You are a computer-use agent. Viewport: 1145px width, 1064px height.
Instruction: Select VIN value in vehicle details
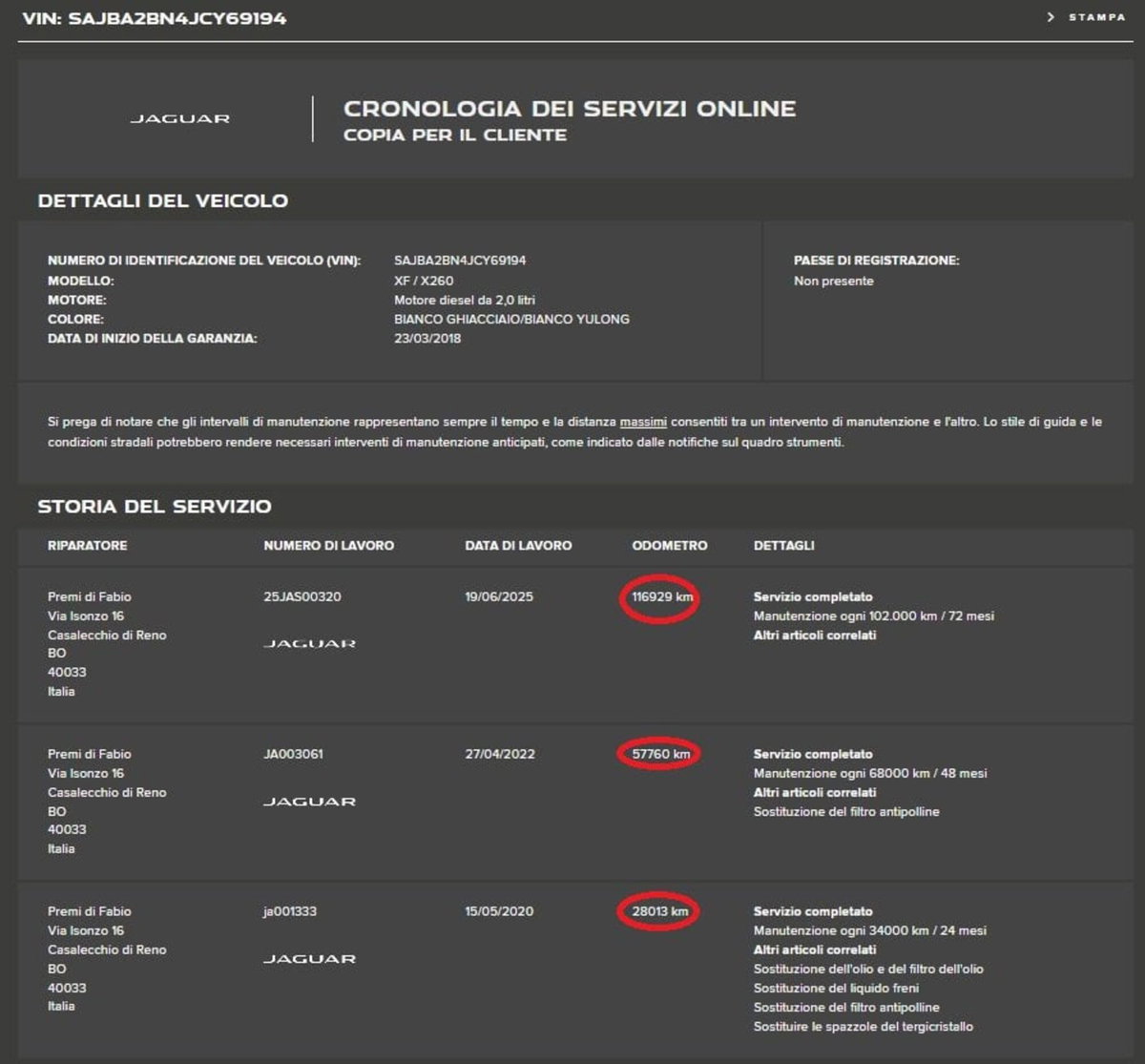(x=460, y=261)
